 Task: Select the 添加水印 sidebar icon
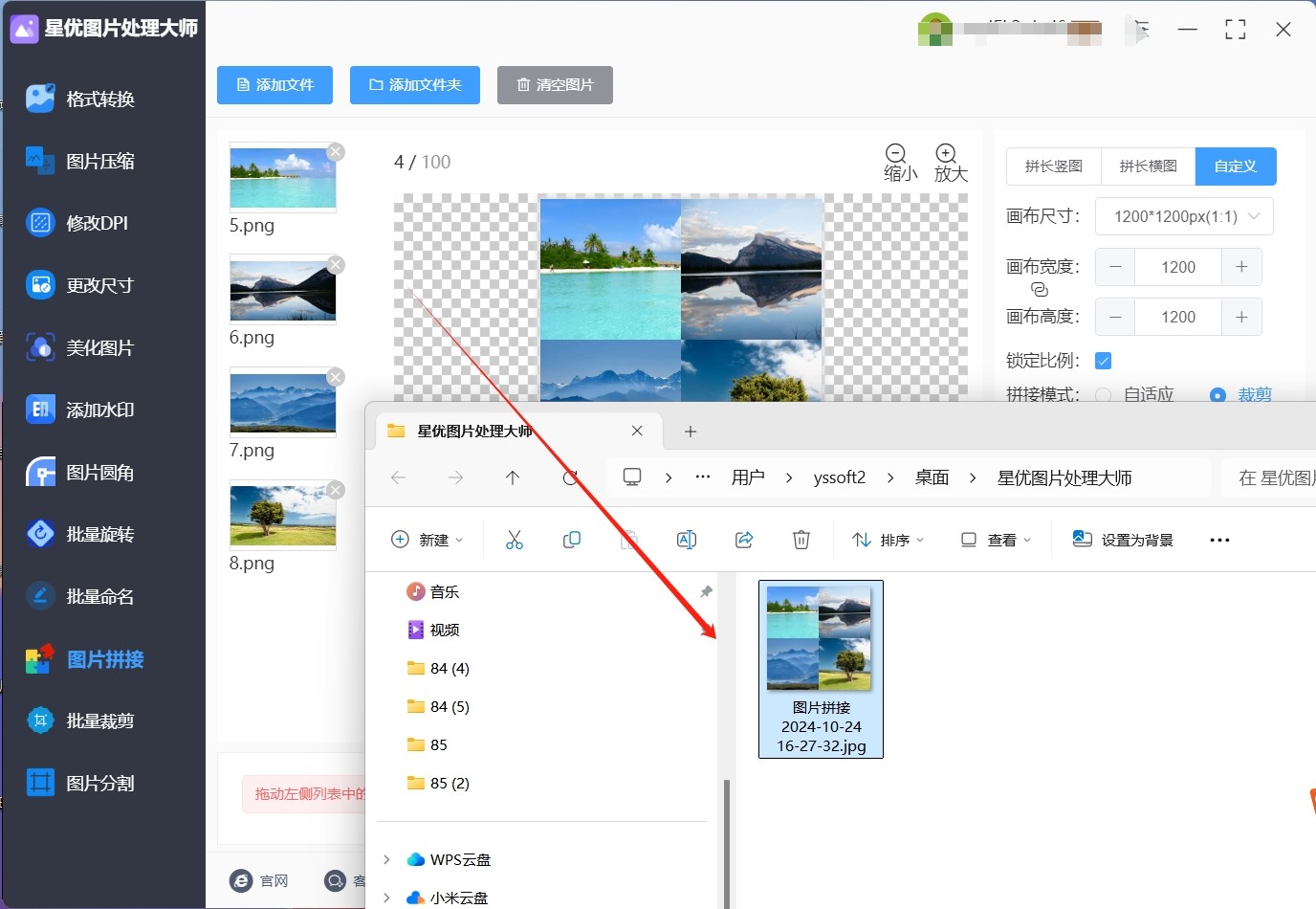pos(40,410)
